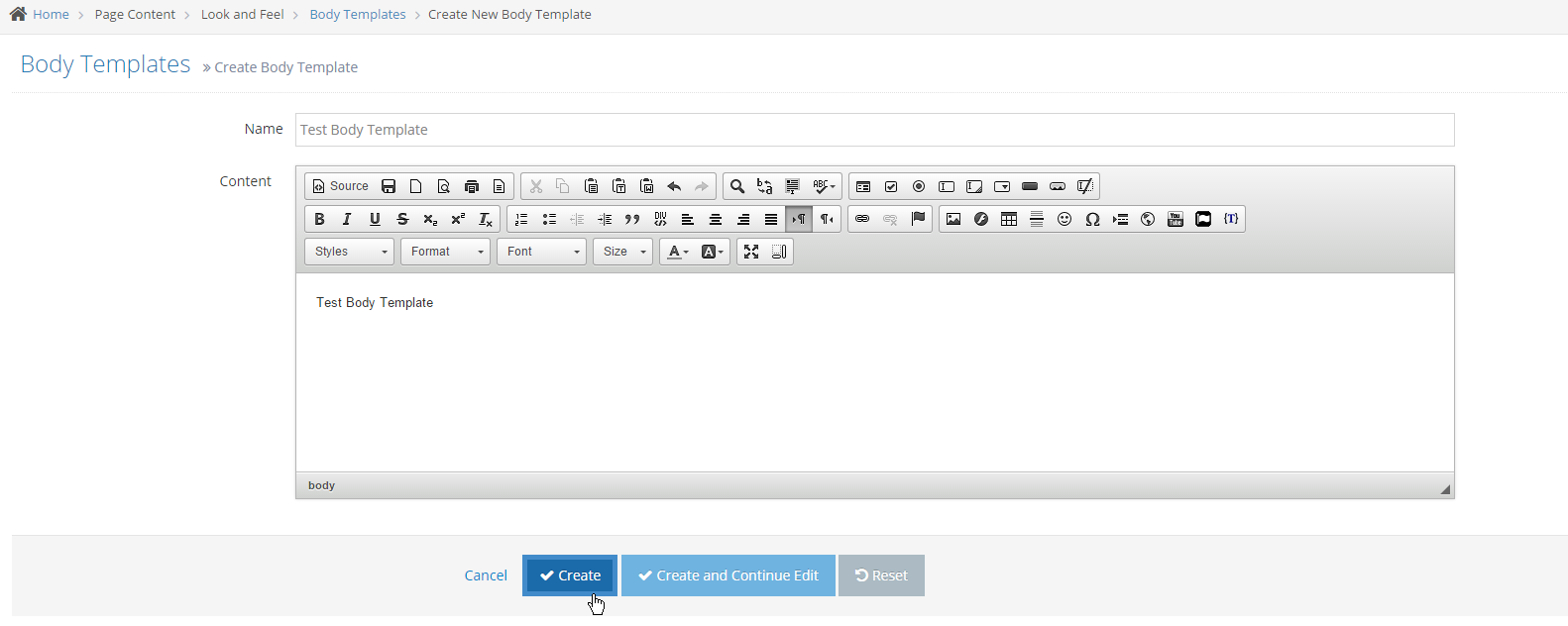Open the Styles dropdown
This screenshot has width=1568, height=626.
tap(349, 252)
